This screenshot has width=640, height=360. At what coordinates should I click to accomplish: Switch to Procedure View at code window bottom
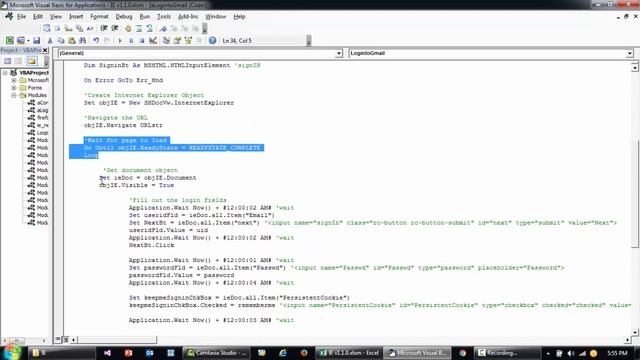58,340
